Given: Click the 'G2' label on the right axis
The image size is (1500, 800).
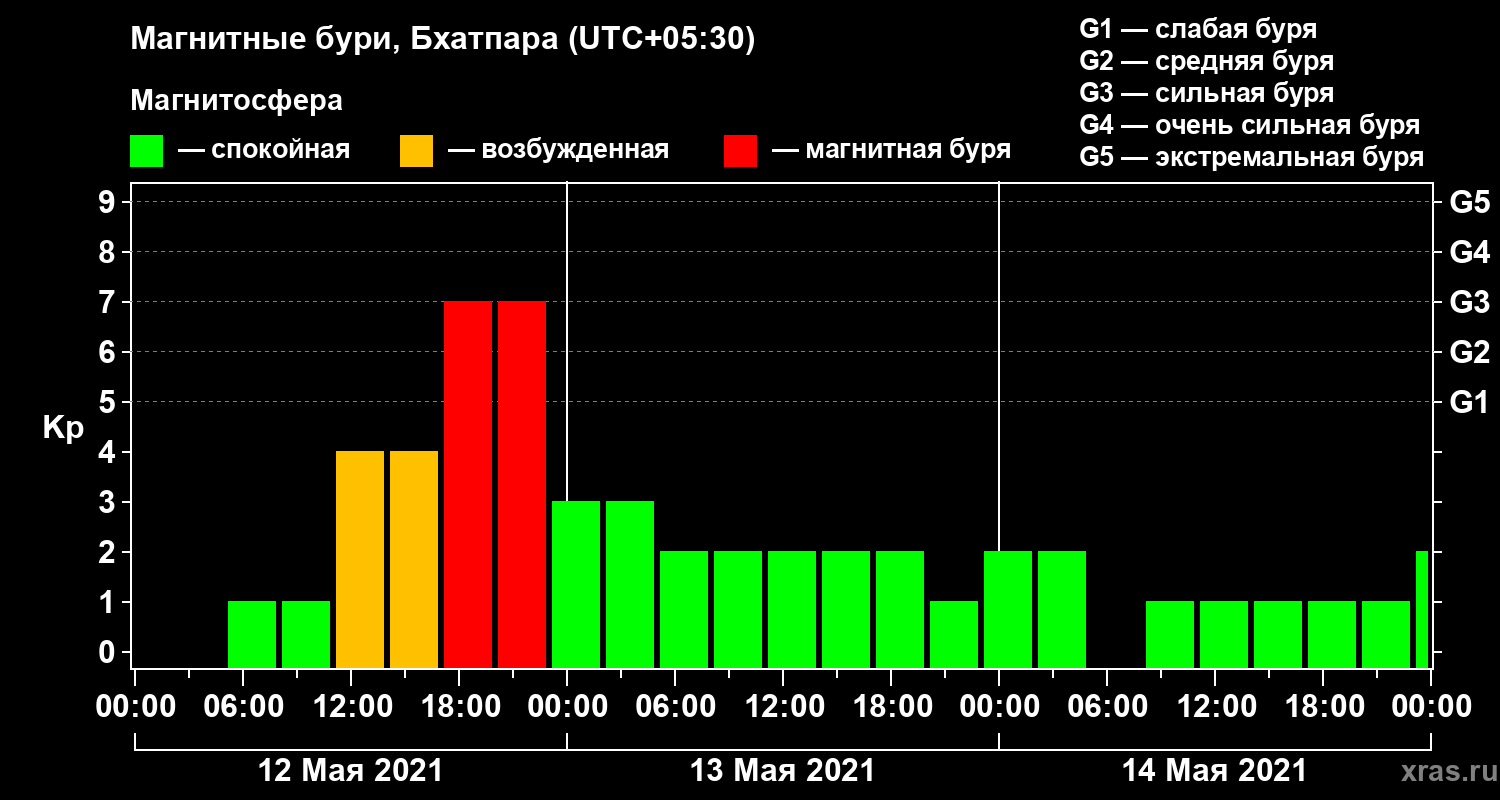Looking at the screenshot, I should click(x=1469, y=353).
